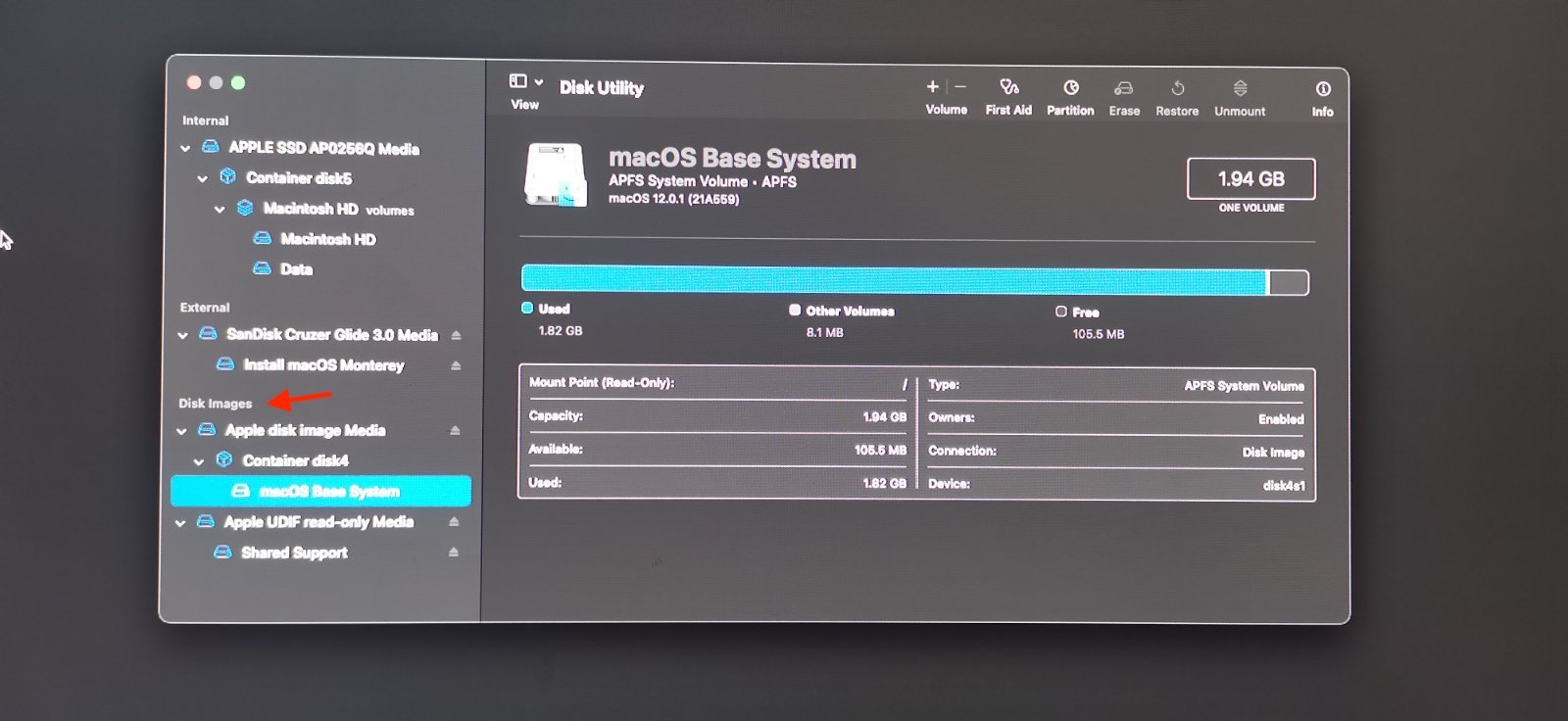
Task: Click the Internal section header
Action: (x=205, y=120)
